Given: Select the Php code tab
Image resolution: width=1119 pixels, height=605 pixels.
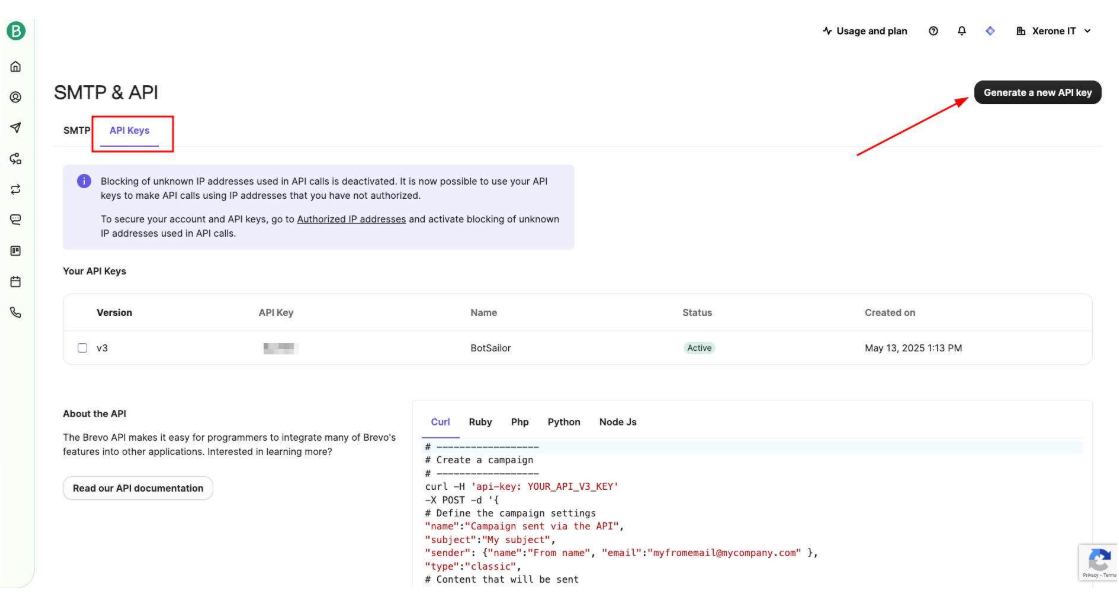Looking at the screenshot, I should tap(520, 422).
